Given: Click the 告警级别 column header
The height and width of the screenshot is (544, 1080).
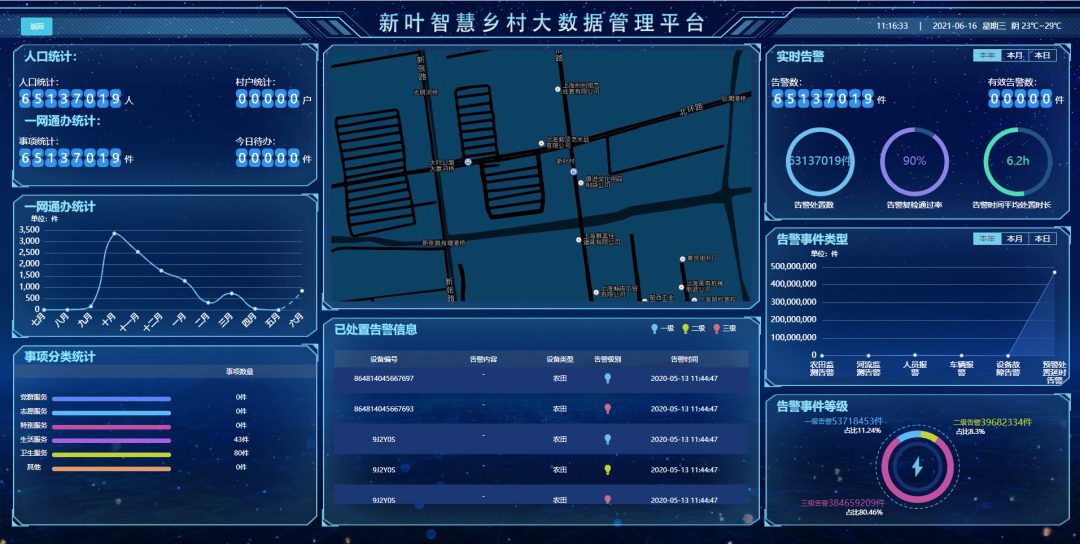Looking at the screenshot, I should [x=608, y=359].
